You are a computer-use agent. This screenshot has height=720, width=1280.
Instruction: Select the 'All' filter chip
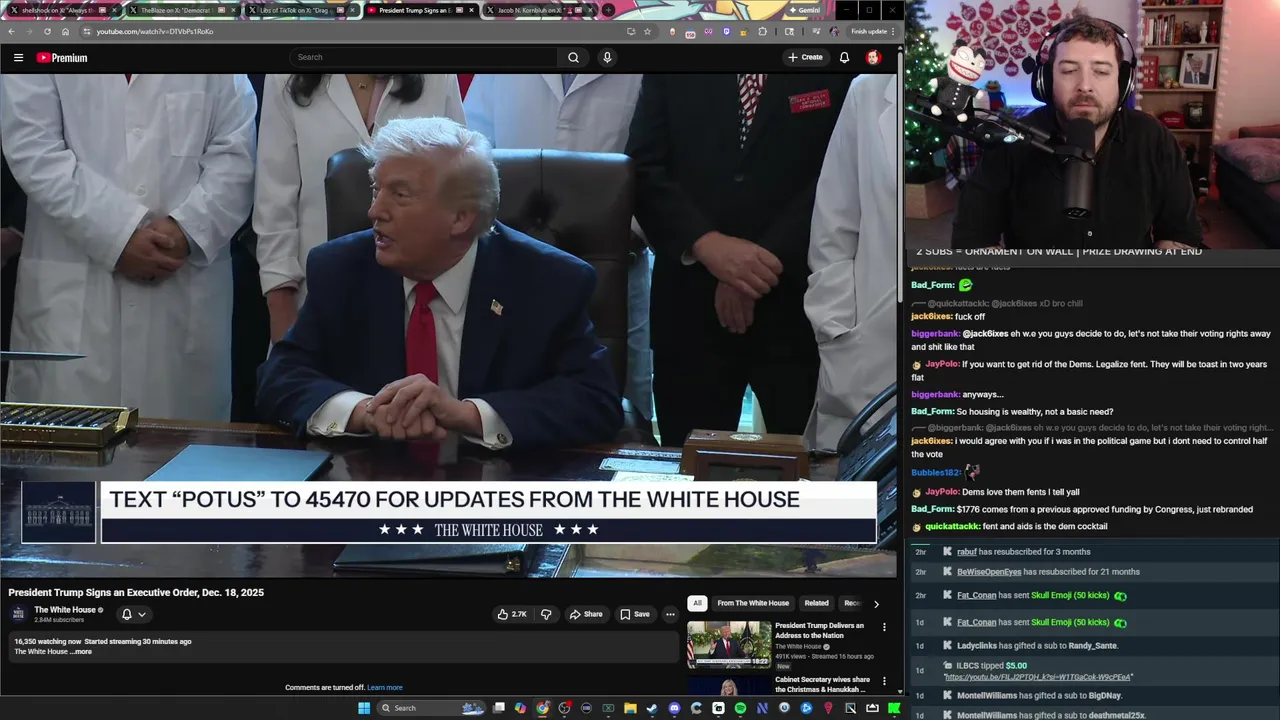(x=697, y=603)
